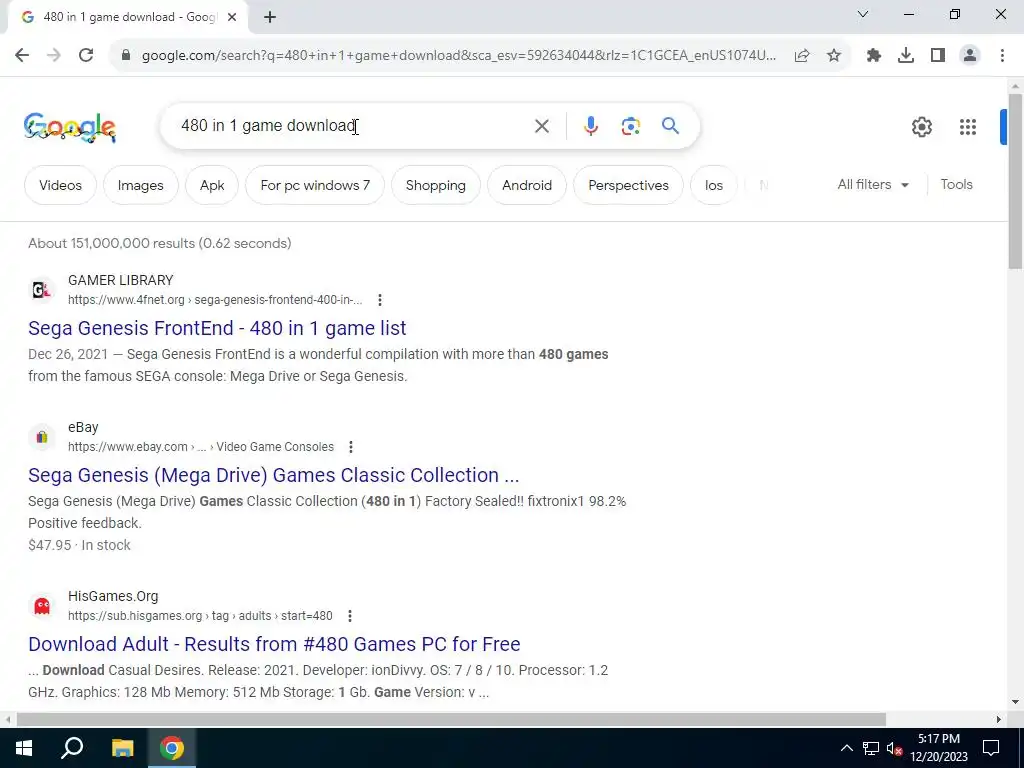Open a new browser tab
This screenshot has width=1024, height=768.
tap(270, 17)
